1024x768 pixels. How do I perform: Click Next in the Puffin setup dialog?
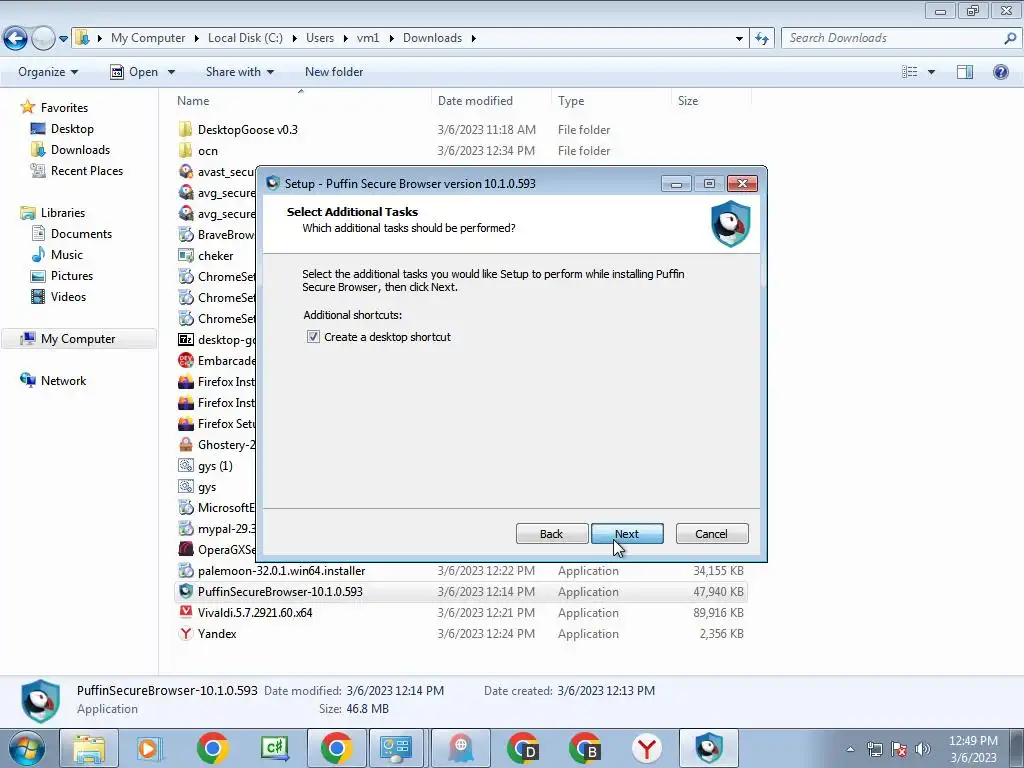[627, 534]
